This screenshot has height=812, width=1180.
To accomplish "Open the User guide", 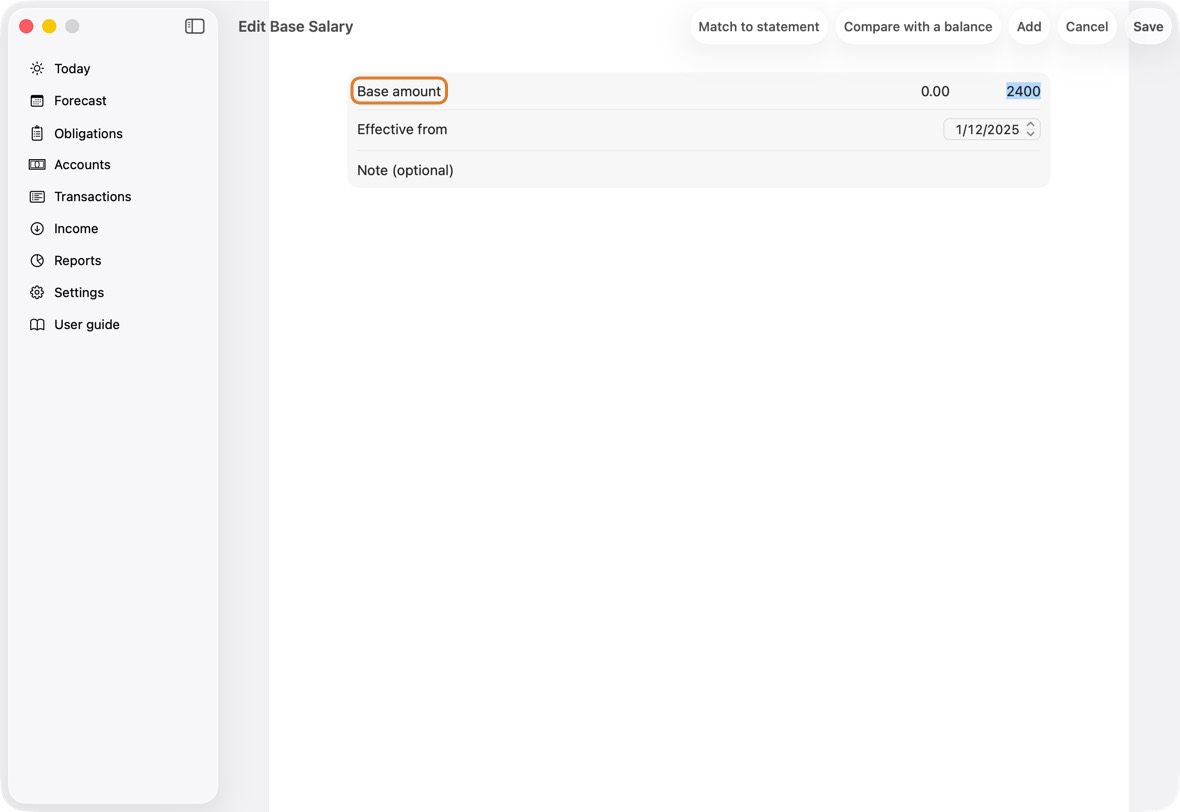I will (87, 324).
